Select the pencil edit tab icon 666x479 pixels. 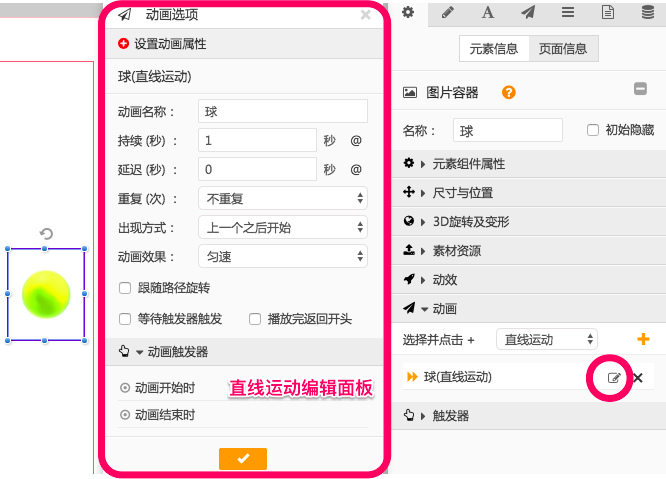[x=447, y=12]
